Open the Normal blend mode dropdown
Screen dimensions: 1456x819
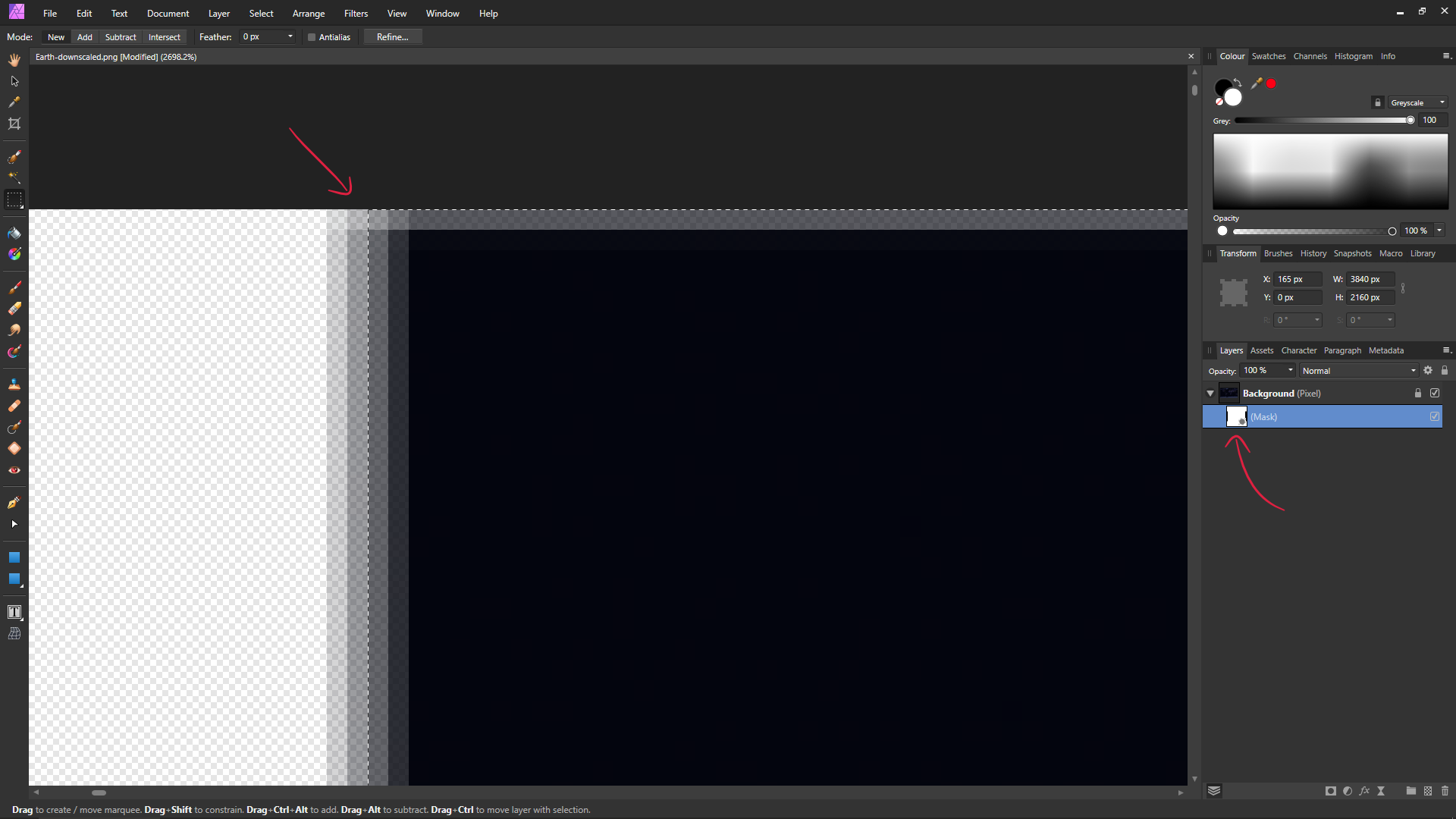click(x=1359, y=371)
